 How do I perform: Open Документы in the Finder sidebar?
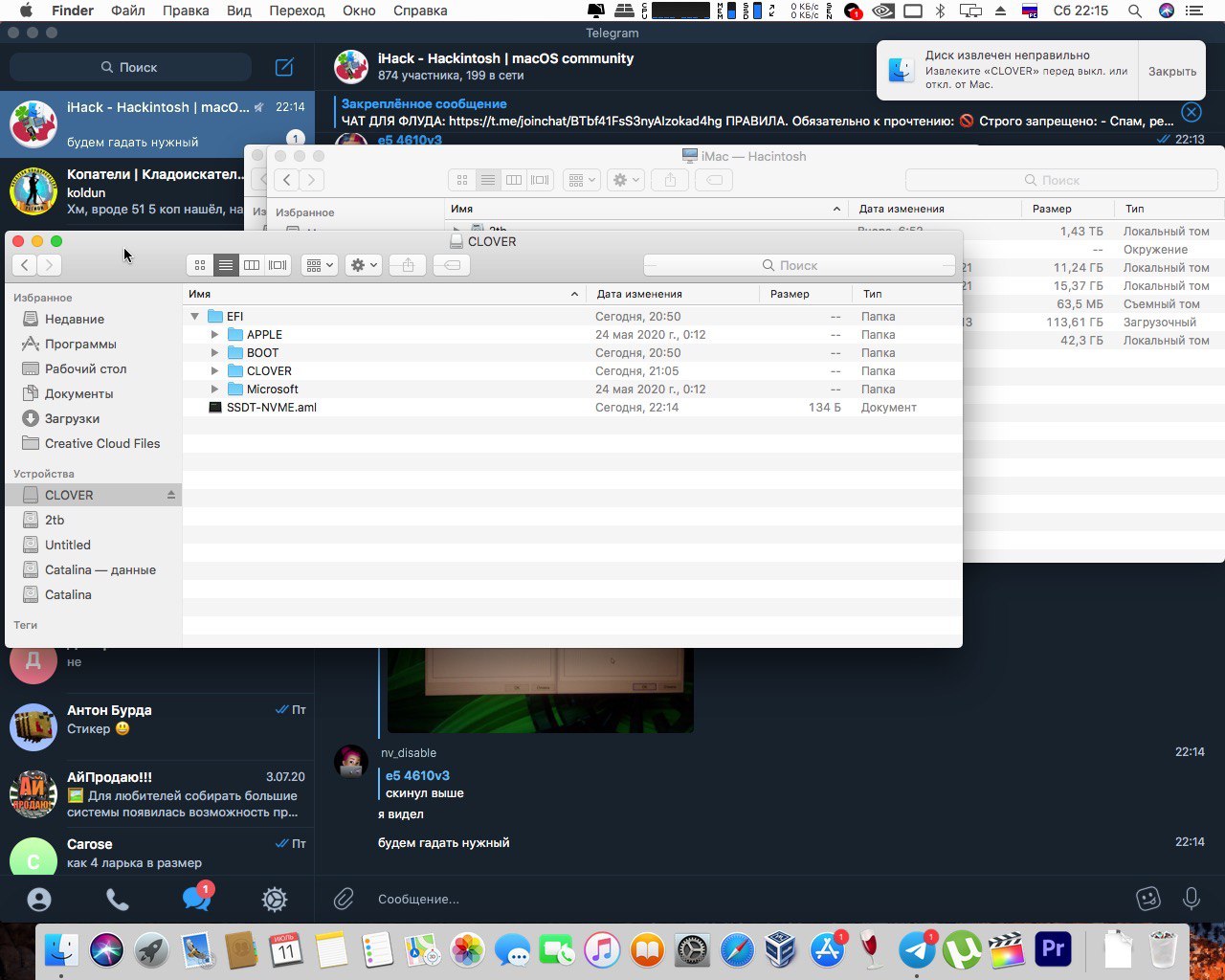pyautogui.click(x=93, y=393)
